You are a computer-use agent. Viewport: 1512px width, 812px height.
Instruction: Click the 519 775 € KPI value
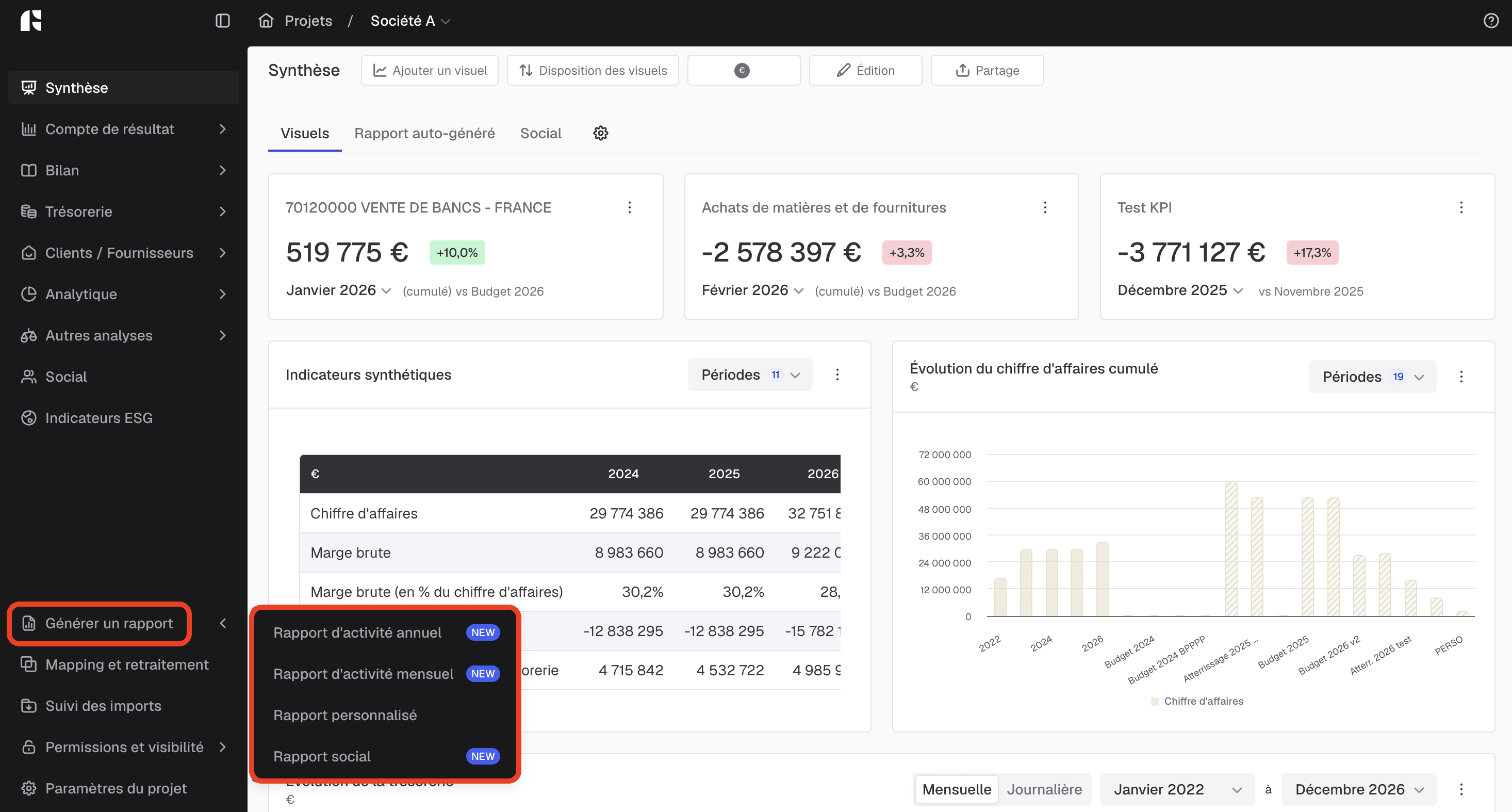tap(347, 252)
